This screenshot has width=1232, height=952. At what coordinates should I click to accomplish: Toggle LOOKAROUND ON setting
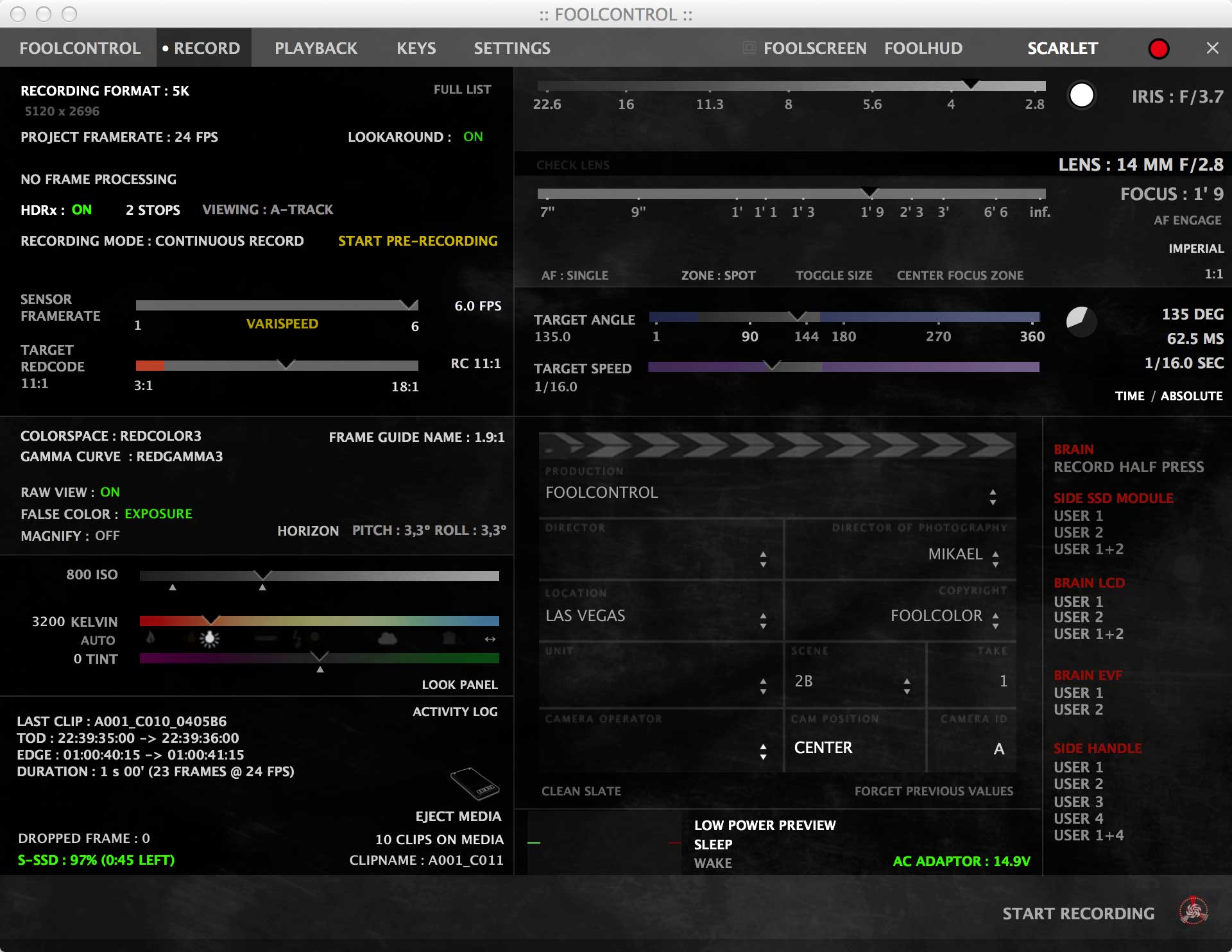473,137
